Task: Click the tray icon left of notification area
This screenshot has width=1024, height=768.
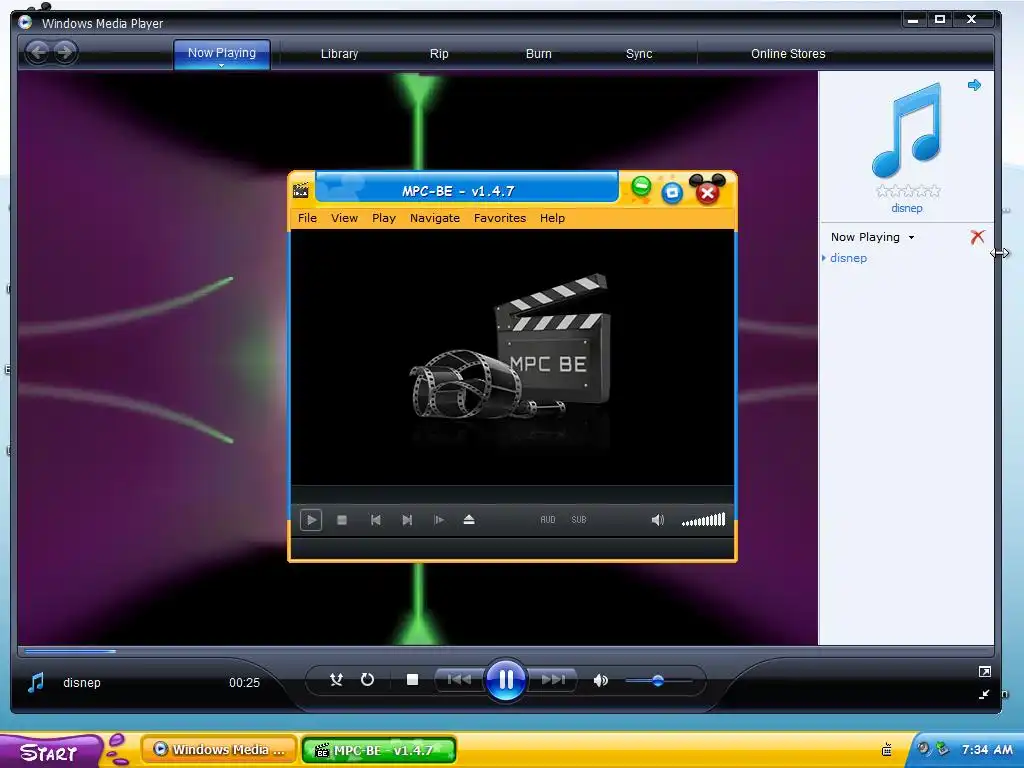Action: click(887, 749)
